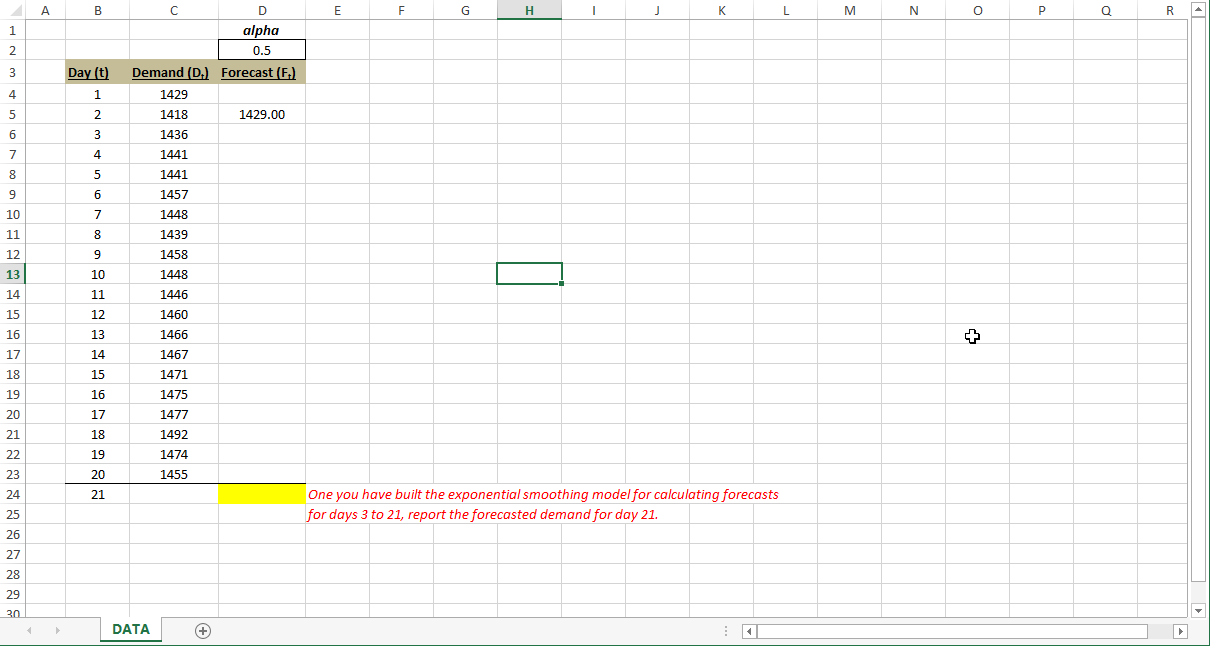Click the vertical scrollbar up arrow
The image size is (1210, 646).
tap(1199, 10)
